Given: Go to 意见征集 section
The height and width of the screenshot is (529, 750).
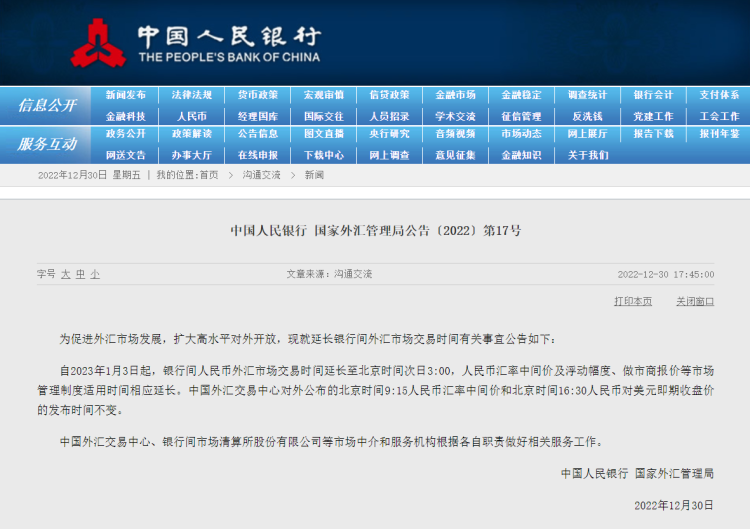Looking at the screenshot, I should [x=455, y=155].
